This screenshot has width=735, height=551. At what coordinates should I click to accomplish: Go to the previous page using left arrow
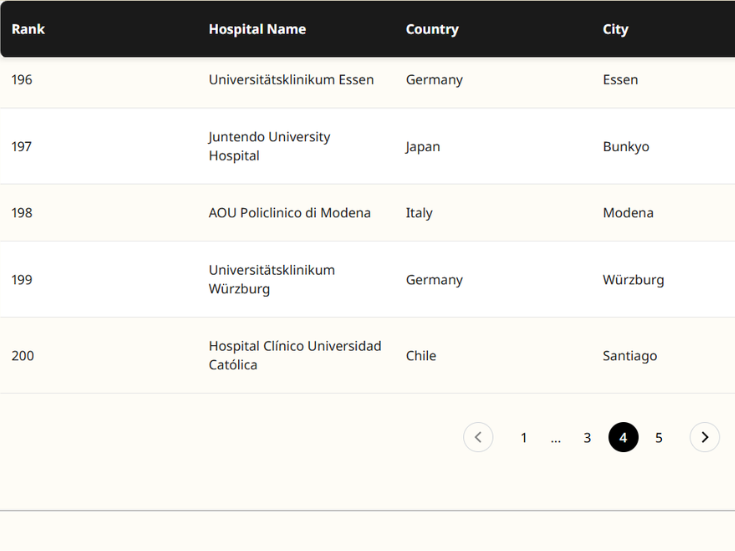click(478, 437)
